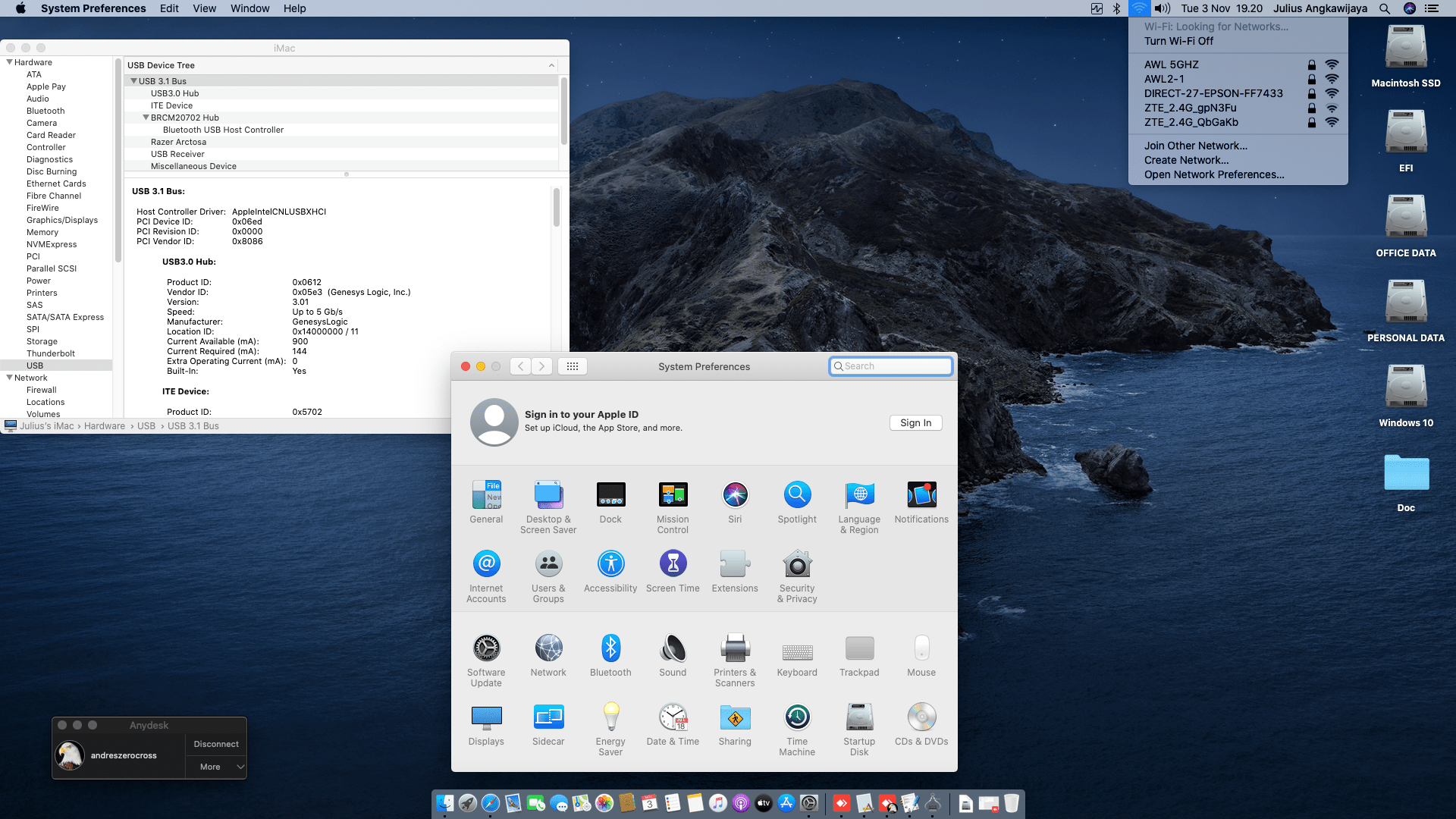The width and height of the screenshot is (1456, 819).
Task: Open Security & Privacy preferences
Action: [797, 576]
